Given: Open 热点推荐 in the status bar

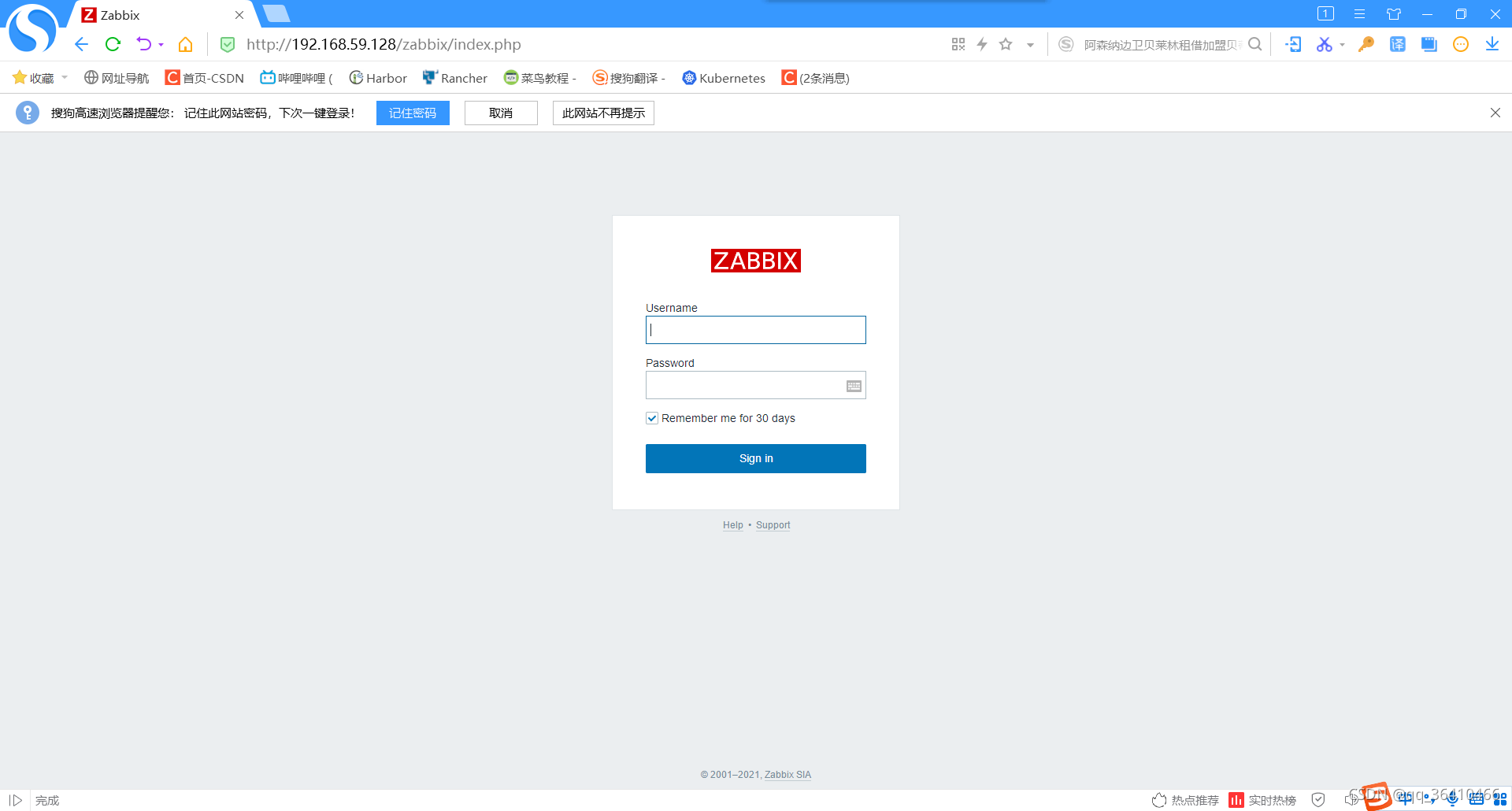Looking at the screenshot, I should 1185,800.
